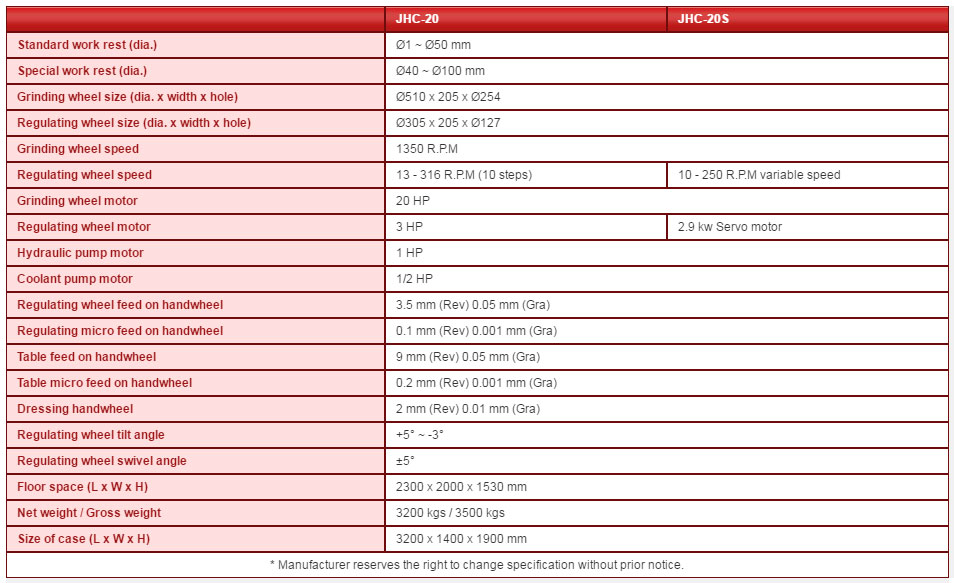Click the Ø305 x 205 x Ø127 value
The width and height of the screenshot is (954, 583).
click(448, 123)
